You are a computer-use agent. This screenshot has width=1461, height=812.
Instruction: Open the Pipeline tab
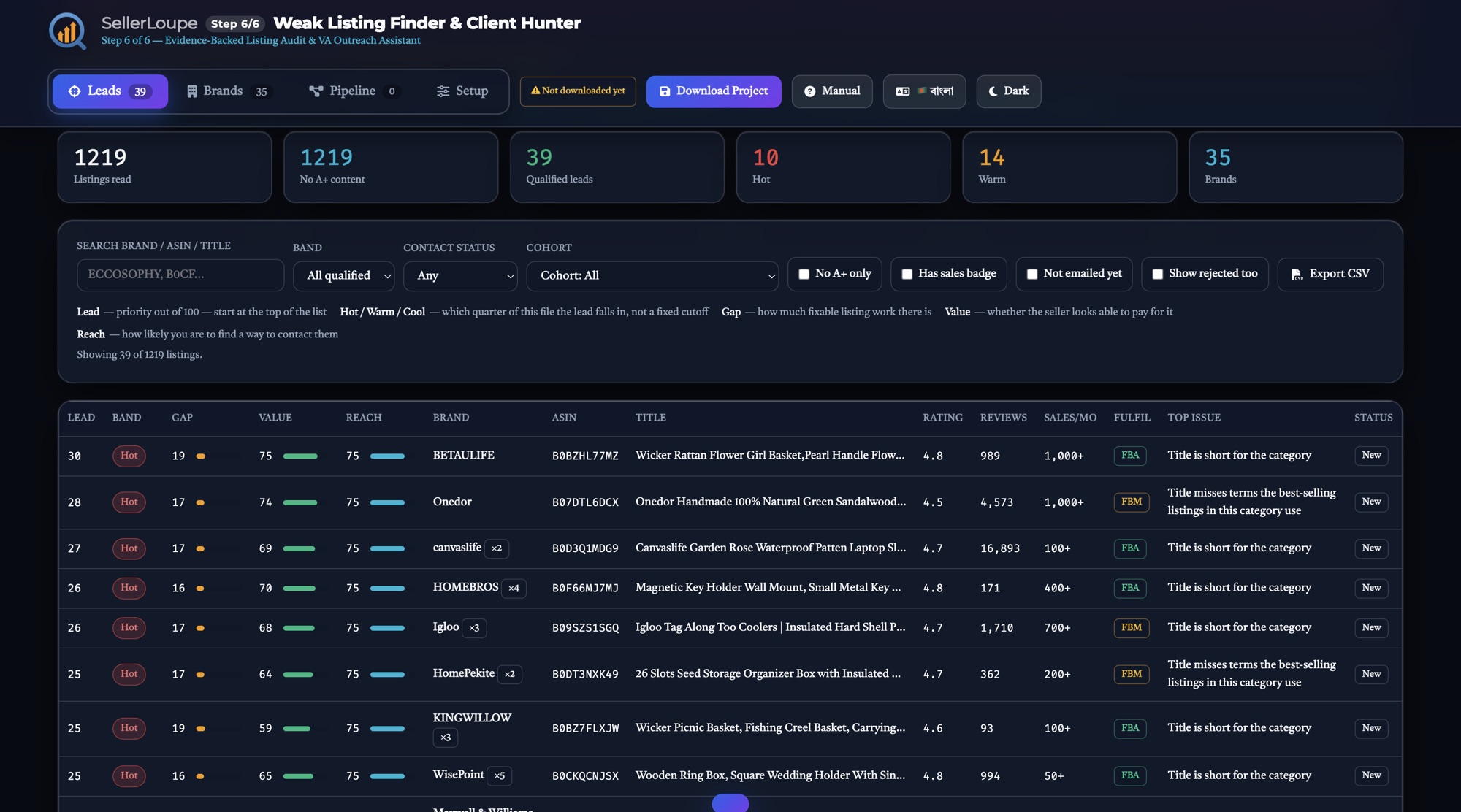point(354,91)
